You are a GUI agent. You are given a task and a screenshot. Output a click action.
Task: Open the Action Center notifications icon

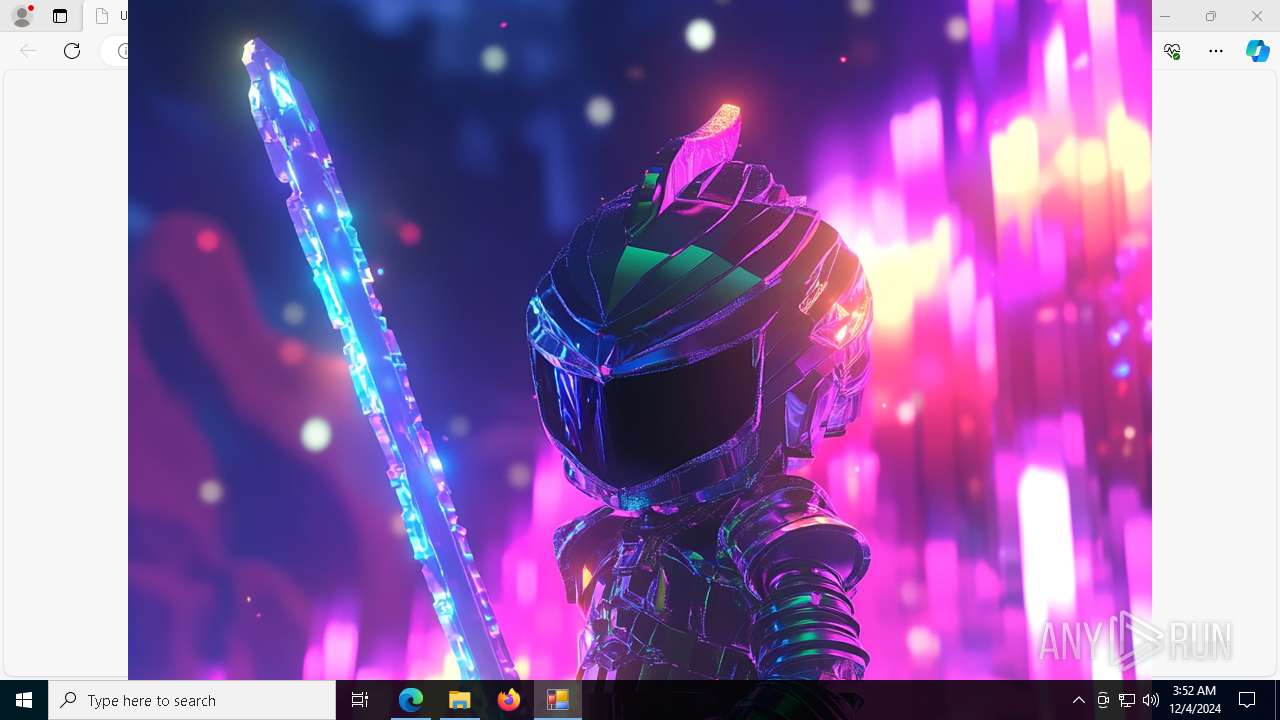click(1247, 700)
